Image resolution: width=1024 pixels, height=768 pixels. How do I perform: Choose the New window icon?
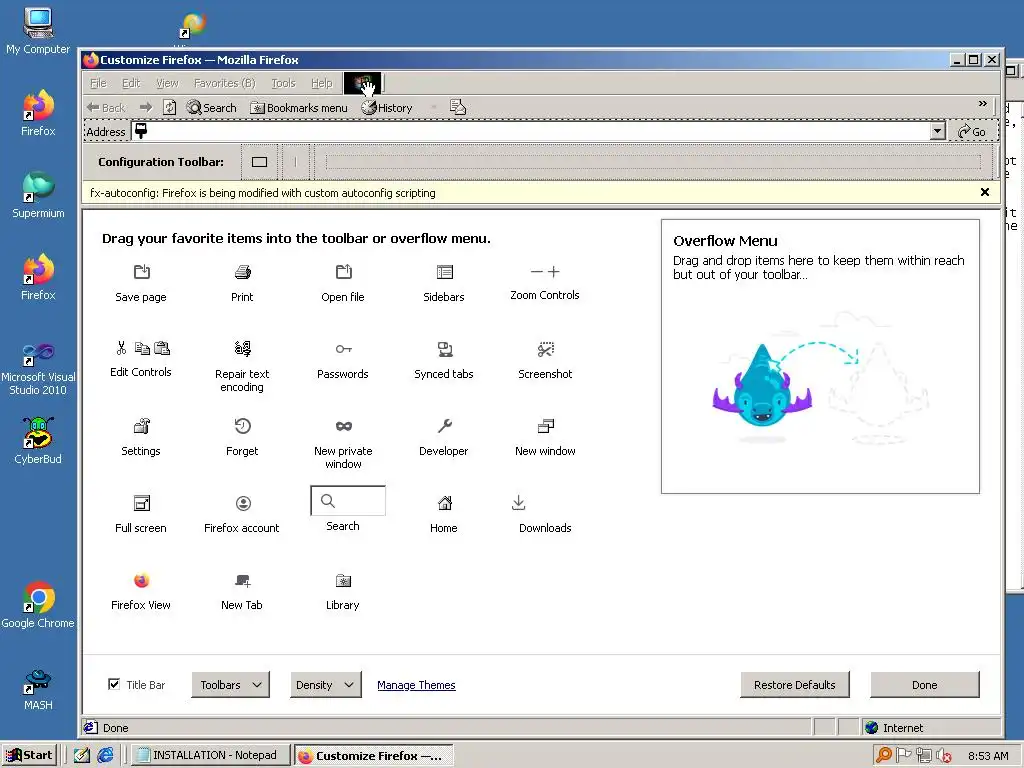click(x=545, y=426)
